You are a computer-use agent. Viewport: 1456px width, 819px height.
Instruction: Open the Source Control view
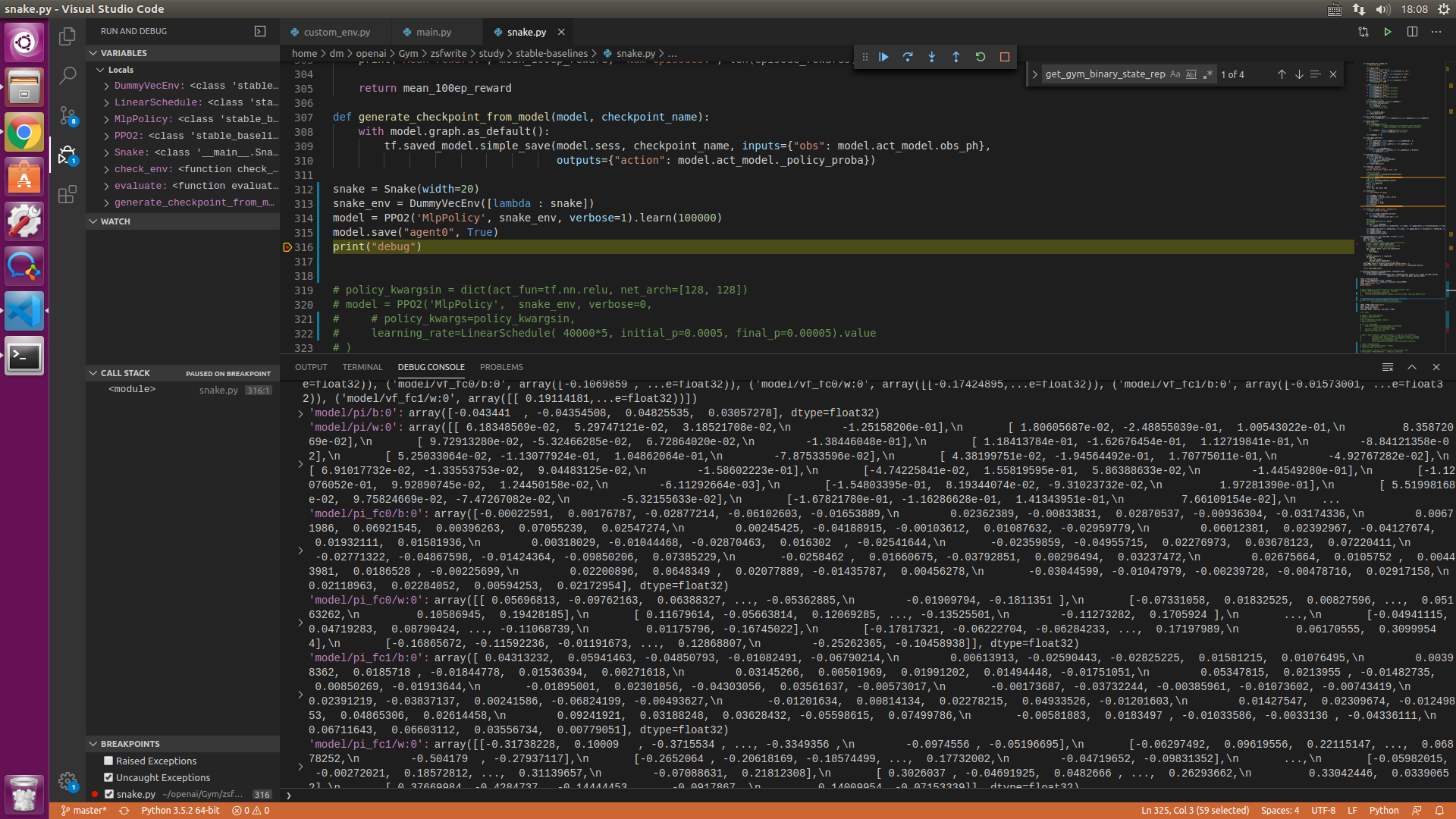point(67,115)
